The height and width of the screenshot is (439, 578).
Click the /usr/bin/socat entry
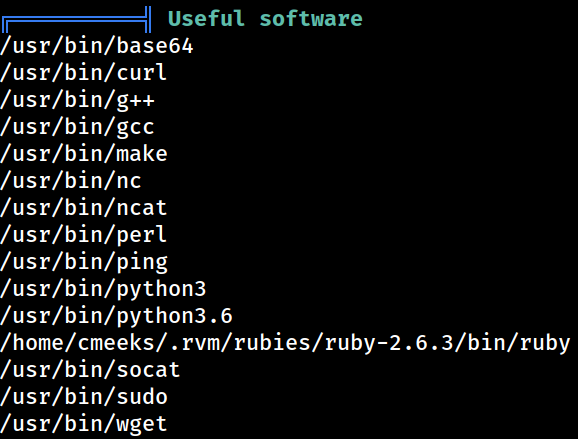tap(90, 370)
